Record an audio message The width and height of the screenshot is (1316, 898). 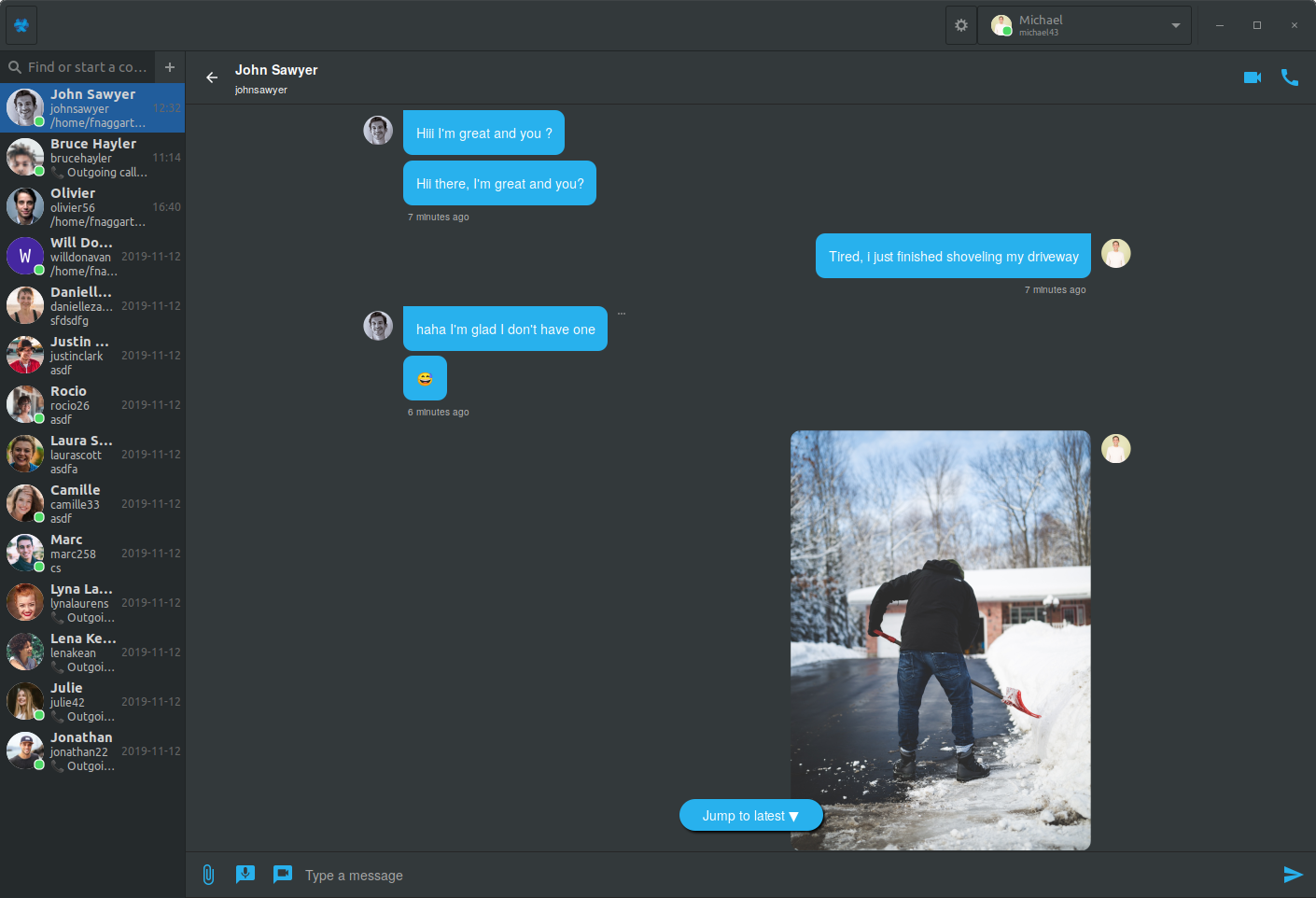click(245, 875)
